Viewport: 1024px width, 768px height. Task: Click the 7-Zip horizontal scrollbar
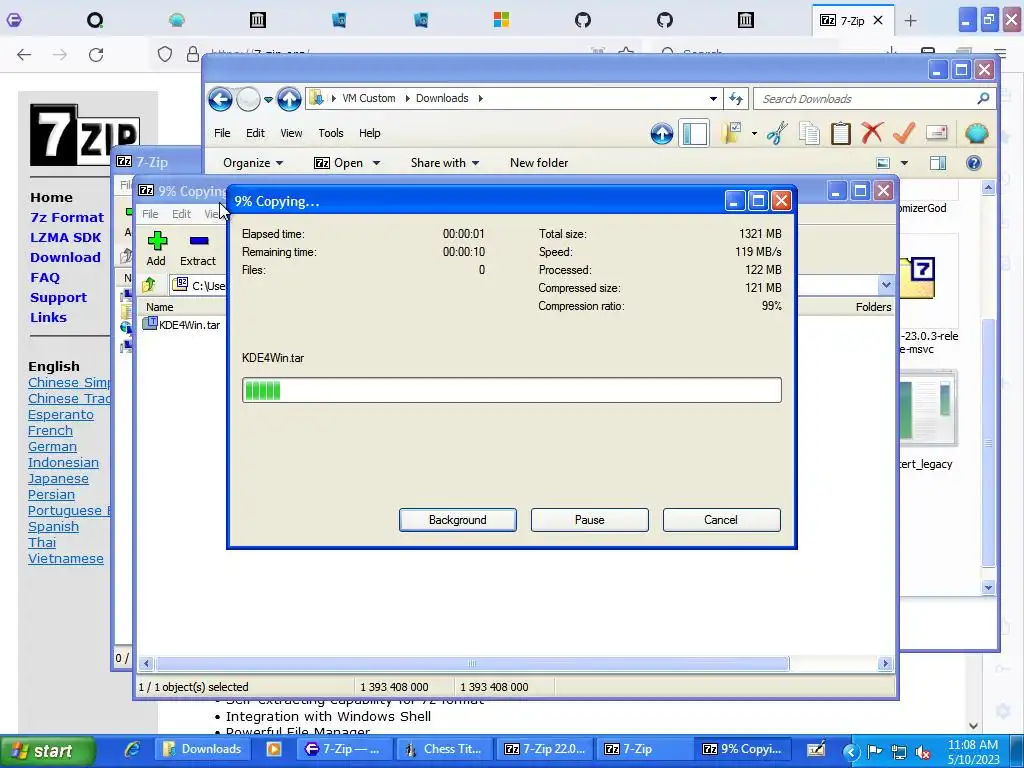472,664
